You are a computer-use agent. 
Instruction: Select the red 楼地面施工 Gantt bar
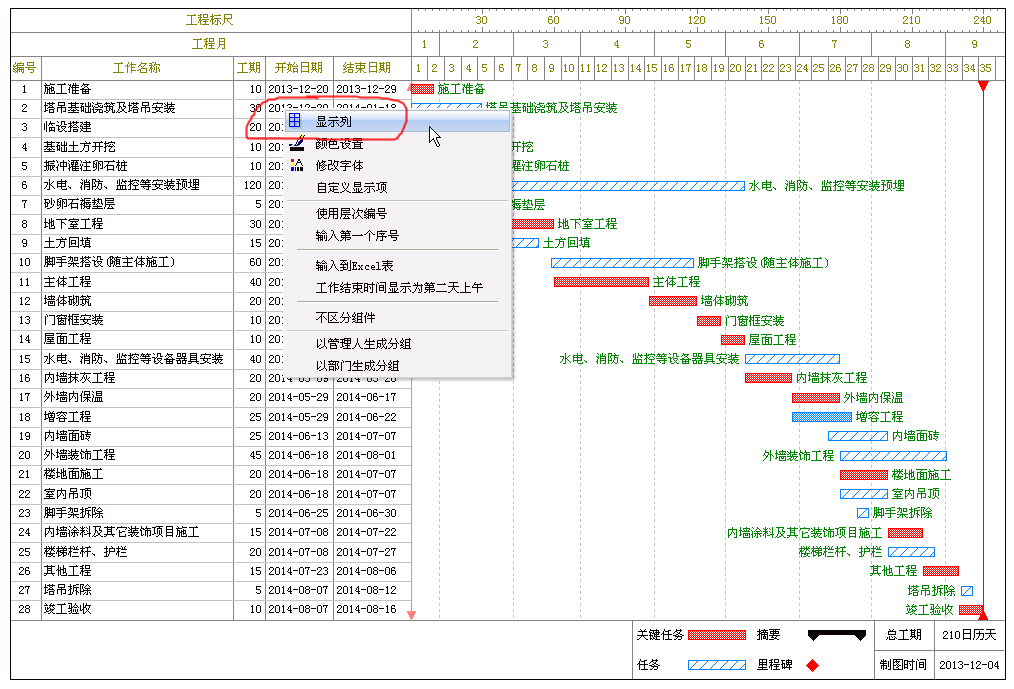864,475
